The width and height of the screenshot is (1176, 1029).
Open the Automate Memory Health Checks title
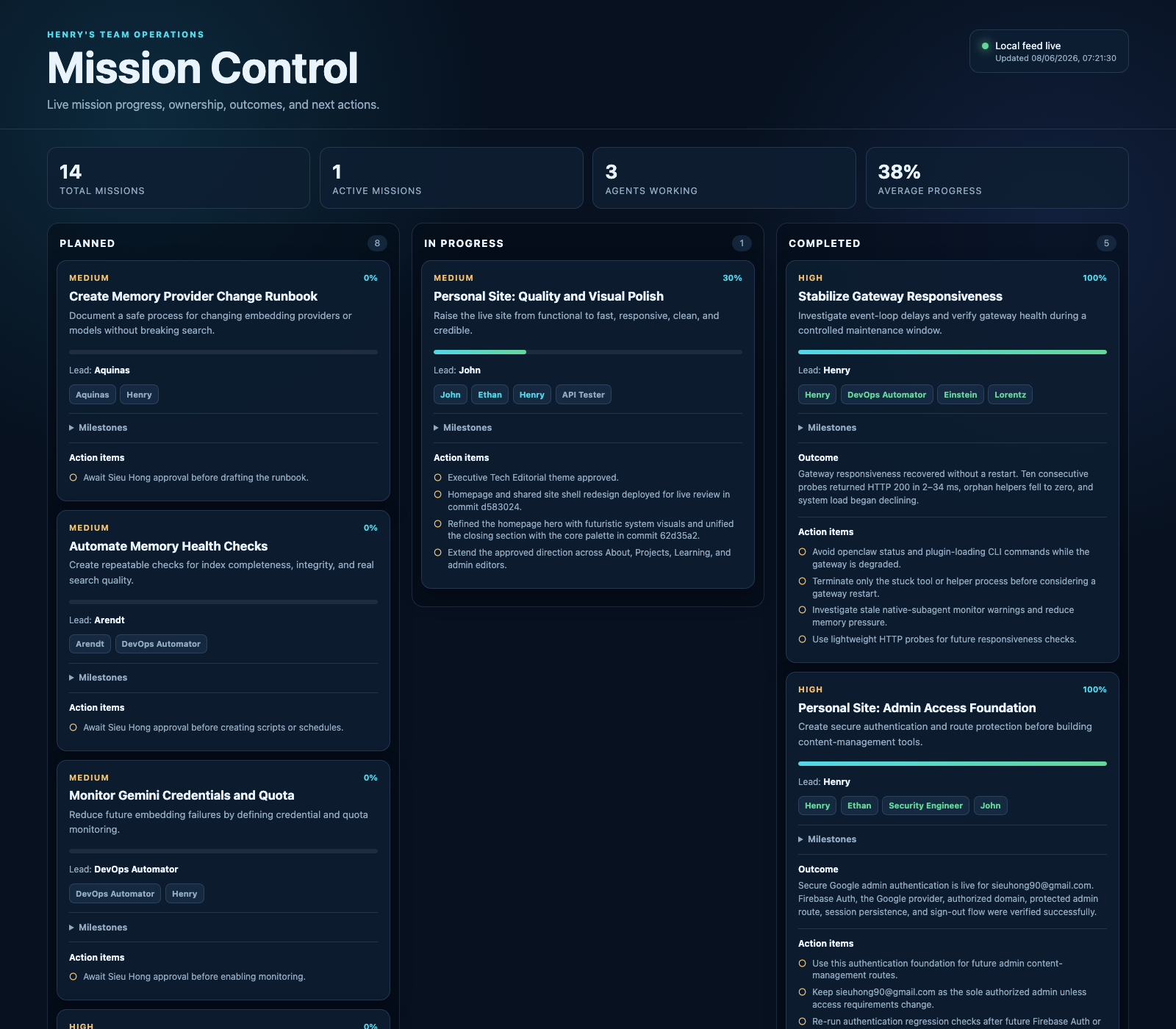pos(168,546)
